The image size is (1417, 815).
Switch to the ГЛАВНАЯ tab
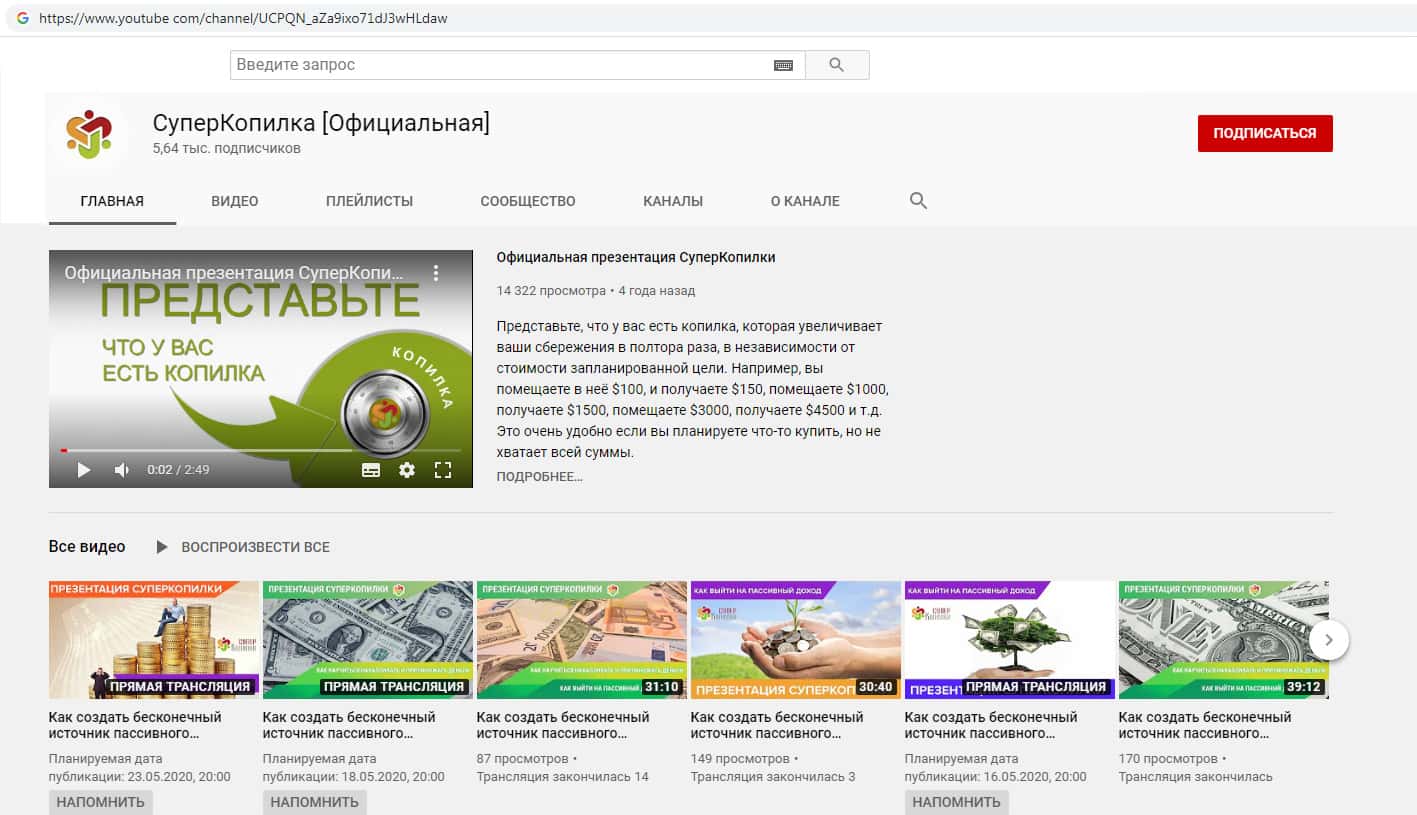112,201
